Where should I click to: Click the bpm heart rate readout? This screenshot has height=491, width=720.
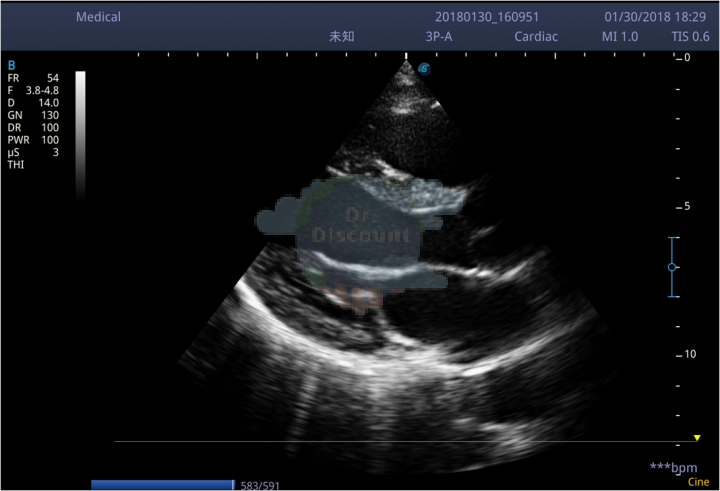(x=674, y=468)
